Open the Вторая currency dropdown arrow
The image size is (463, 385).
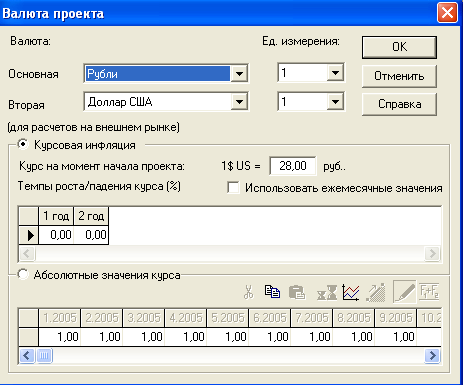239,102
